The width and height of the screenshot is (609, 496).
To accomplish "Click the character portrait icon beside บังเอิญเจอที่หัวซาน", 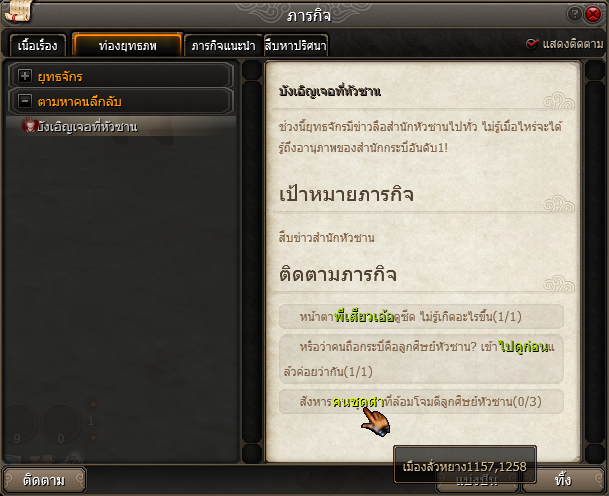I will [x=29, y=125].
